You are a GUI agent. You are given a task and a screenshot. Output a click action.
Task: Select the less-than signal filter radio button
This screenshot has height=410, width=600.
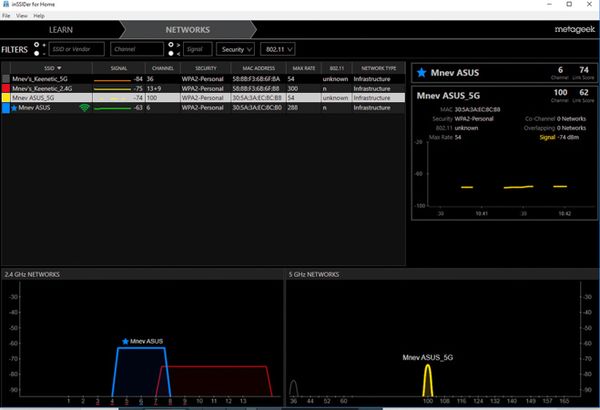coord(171,53)
